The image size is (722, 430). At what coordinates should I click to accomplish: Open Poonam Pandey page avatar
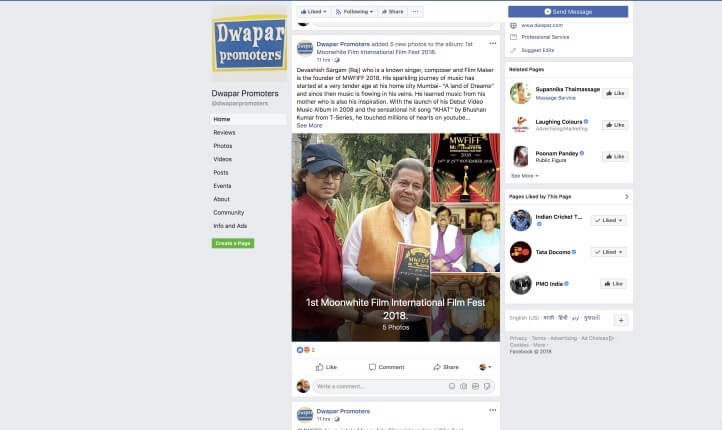(520, 157)
